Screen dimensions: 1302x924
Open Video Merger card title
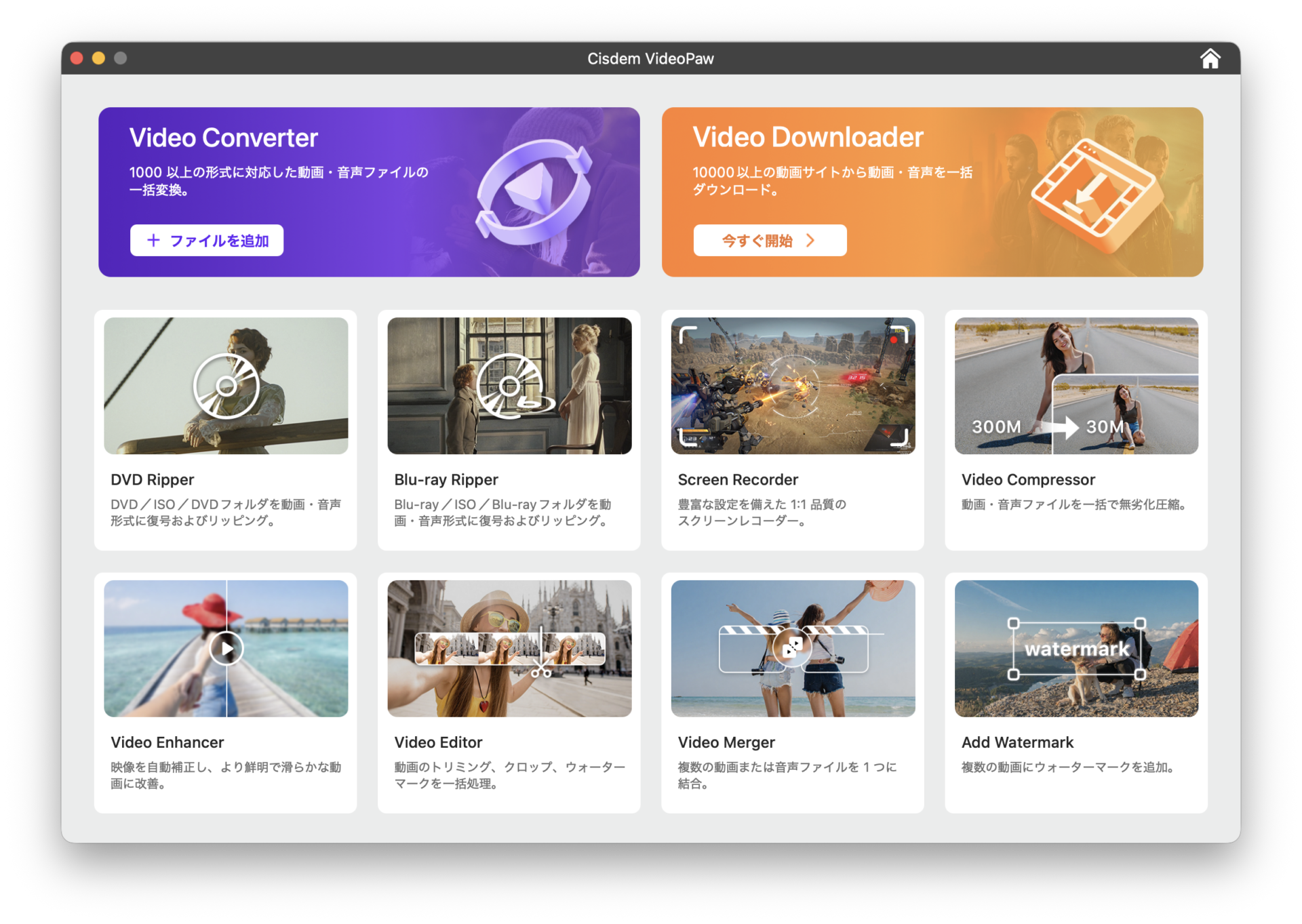point(726,742)
